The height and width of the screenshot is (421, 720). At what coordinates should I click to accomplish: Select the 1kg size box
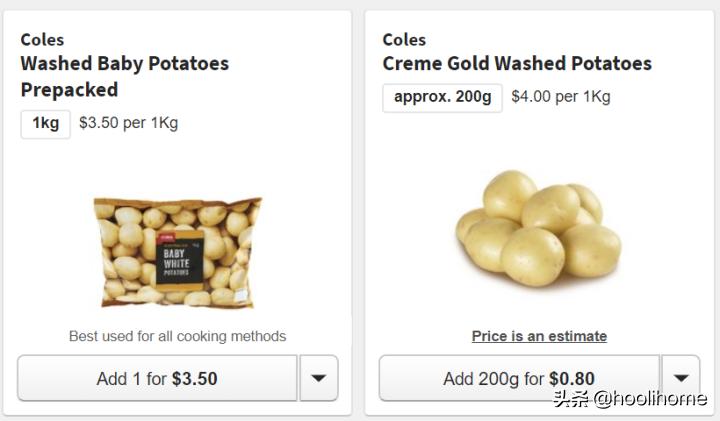[x=46, y=124]
